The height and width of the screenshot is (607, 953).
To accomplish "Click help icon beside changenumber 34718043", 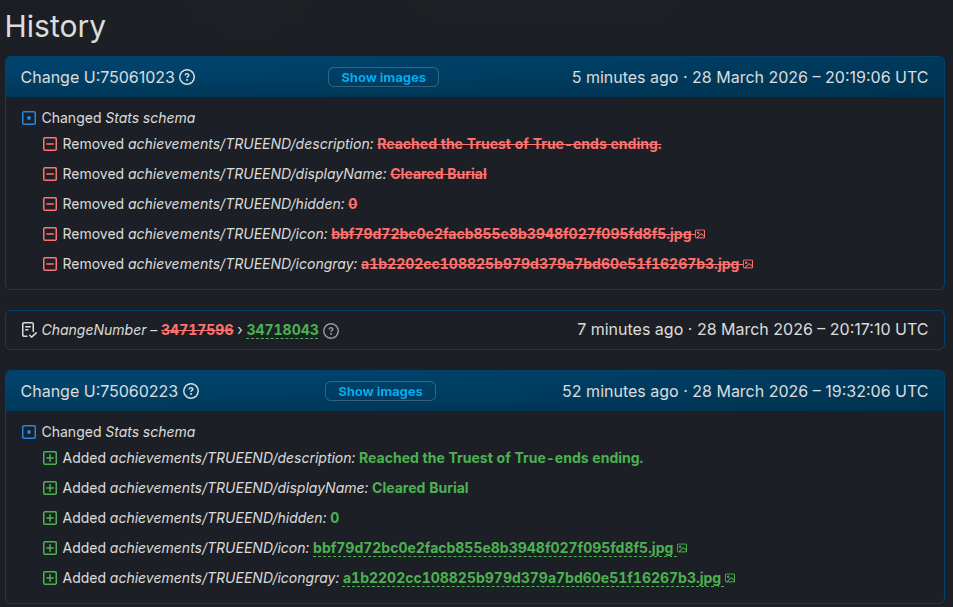I will tap(331, 331).
